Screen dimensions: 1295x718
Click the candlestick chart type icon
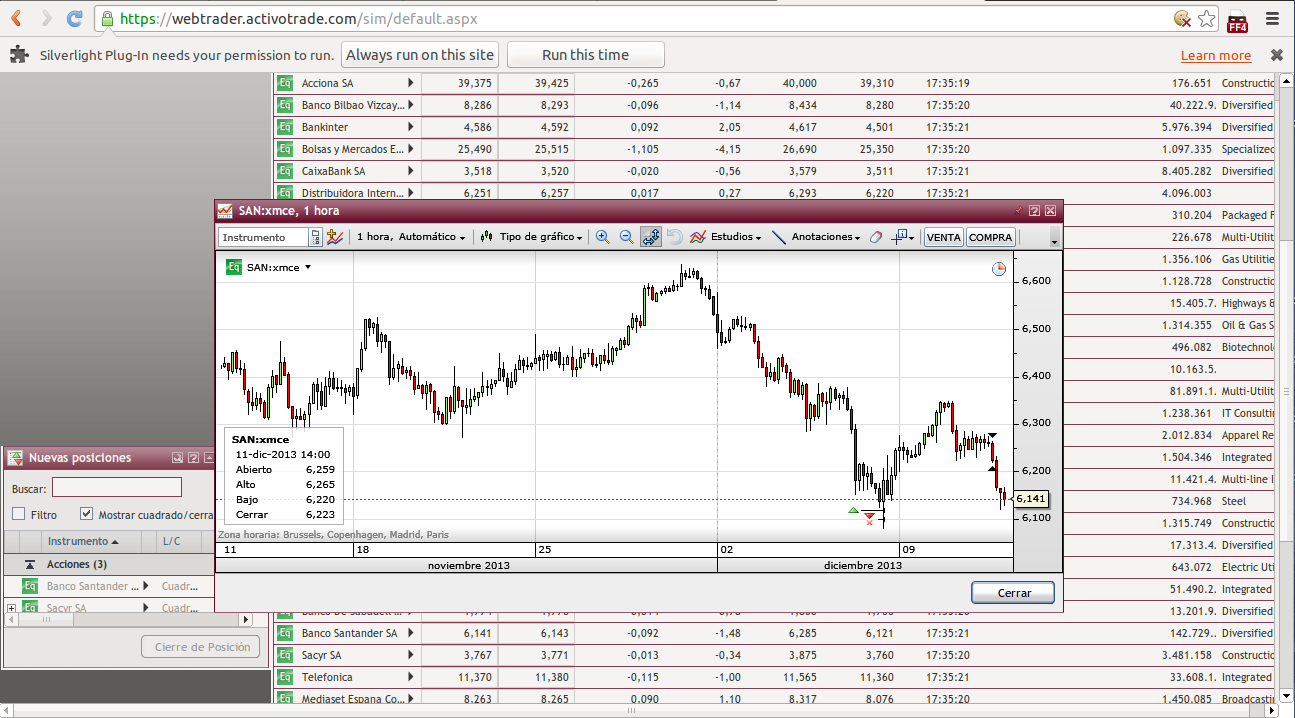[x=487, y=237]
